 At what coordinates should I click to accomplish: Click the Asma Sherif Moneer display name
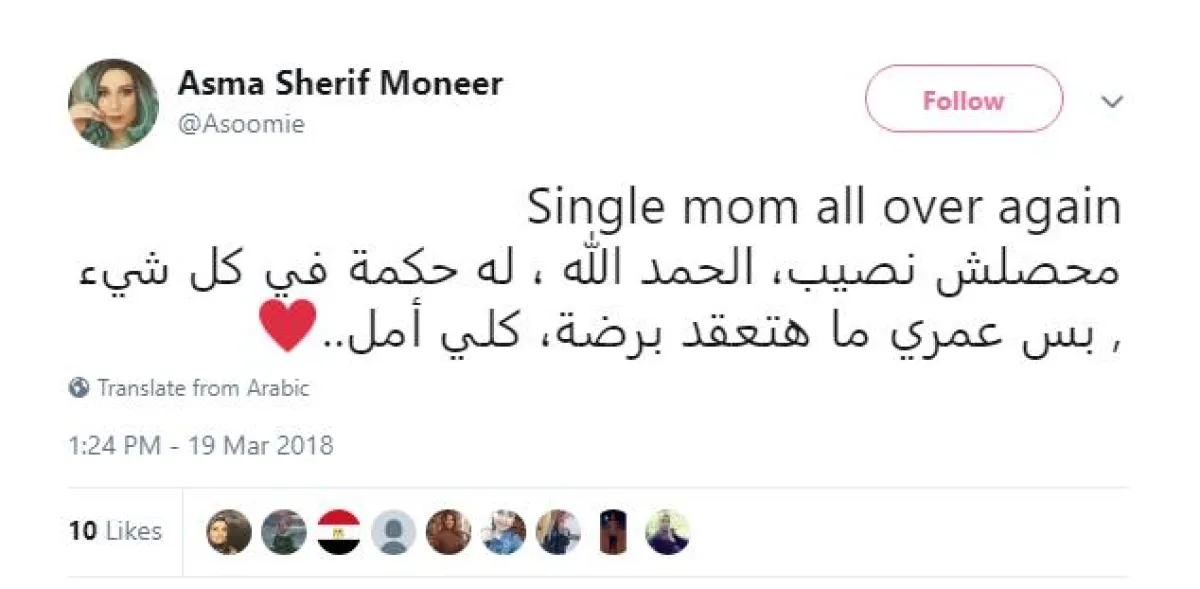340,84
